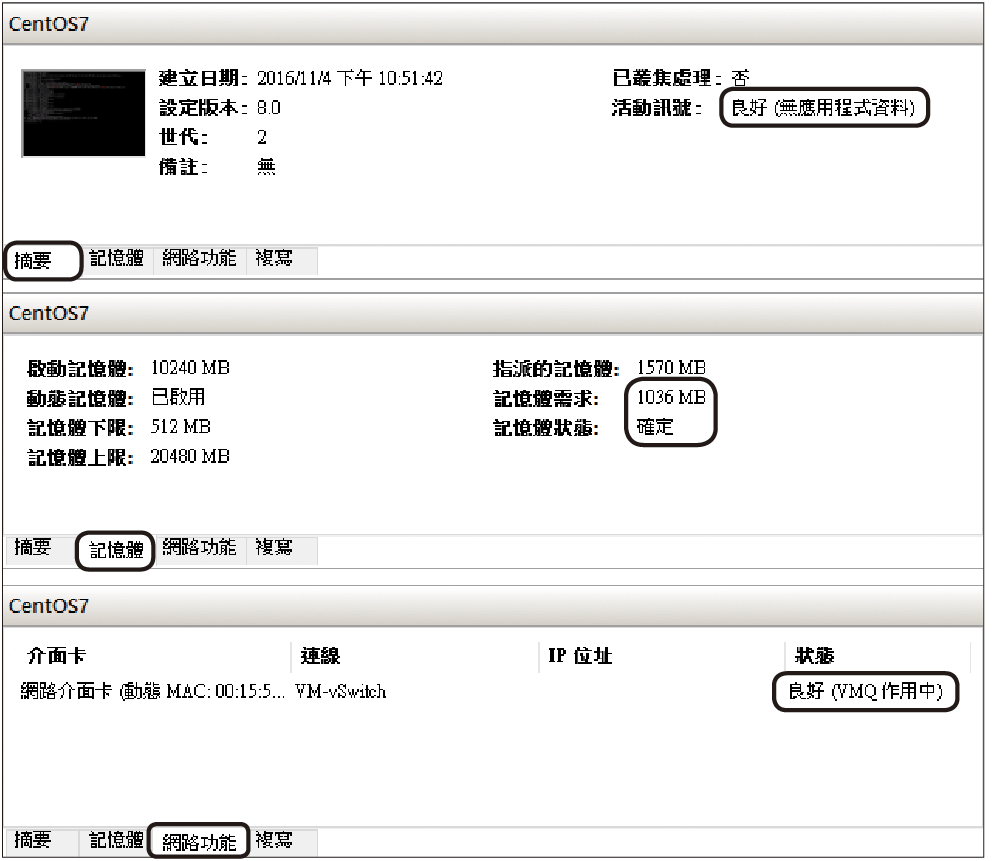Click the 記憶體上限 label

coord(81,456)
